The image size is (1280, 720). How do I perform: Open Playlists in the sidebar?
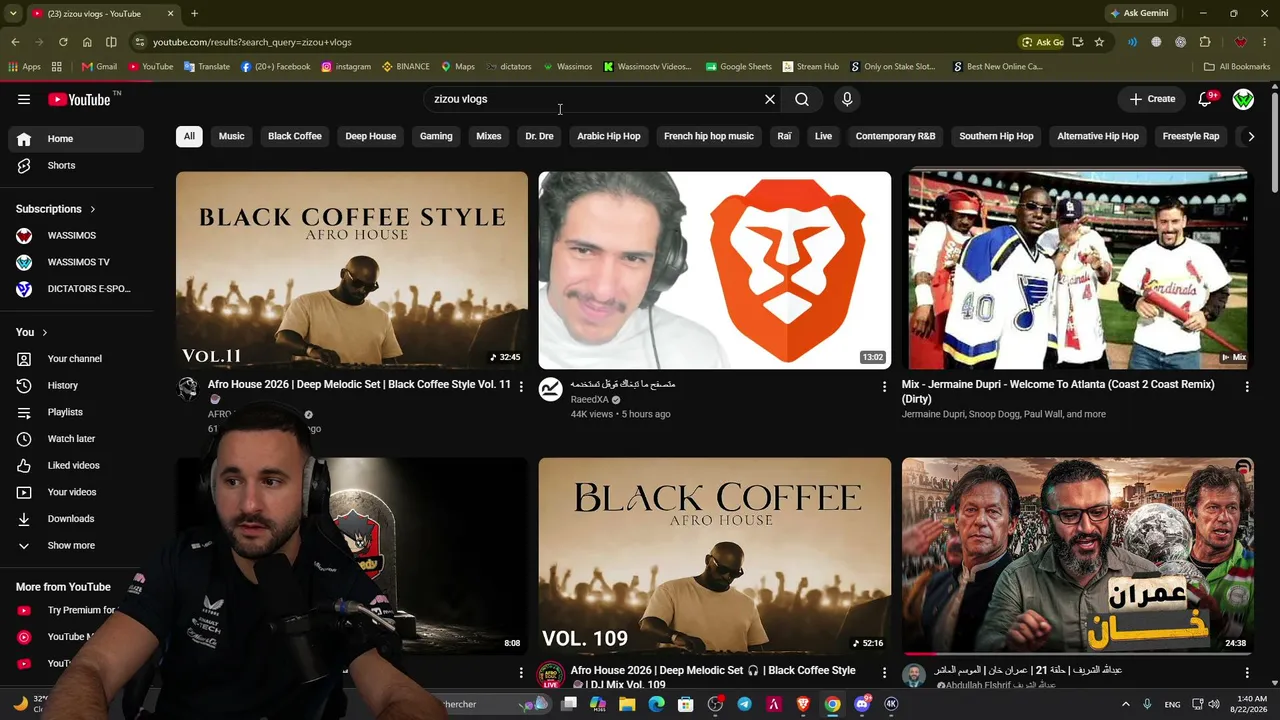[76, 412]
